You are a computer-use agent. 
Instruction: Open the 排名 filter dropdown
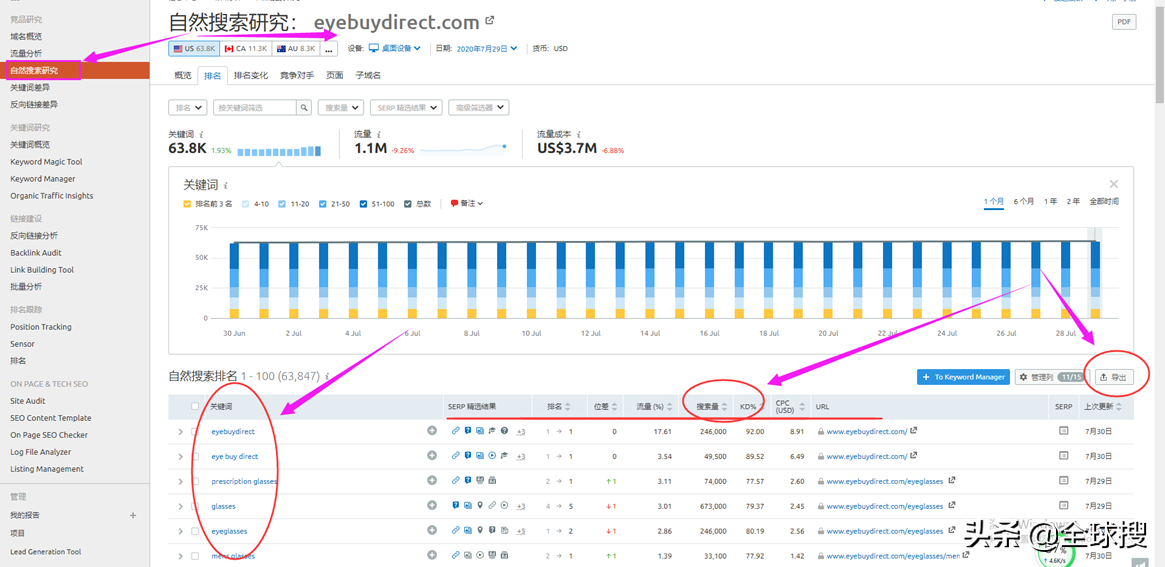188,108
